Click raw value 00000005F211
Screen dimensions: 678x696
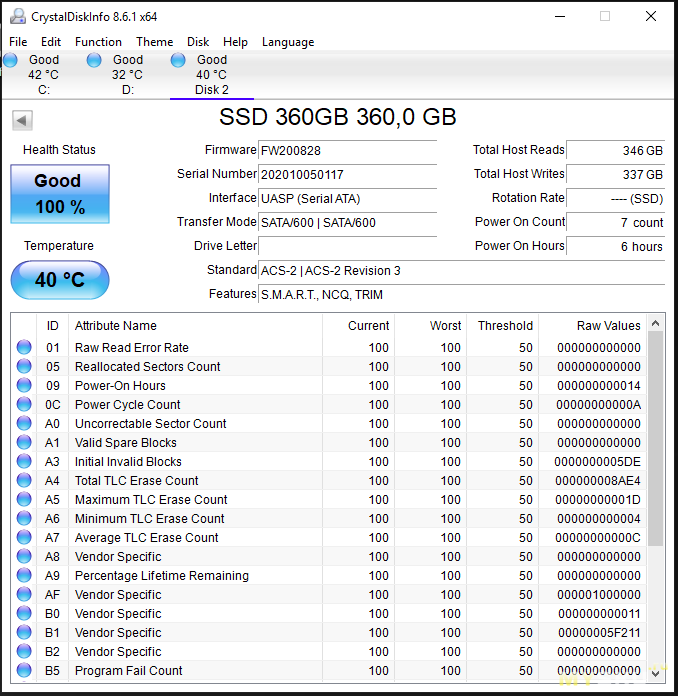click(599, 633)
